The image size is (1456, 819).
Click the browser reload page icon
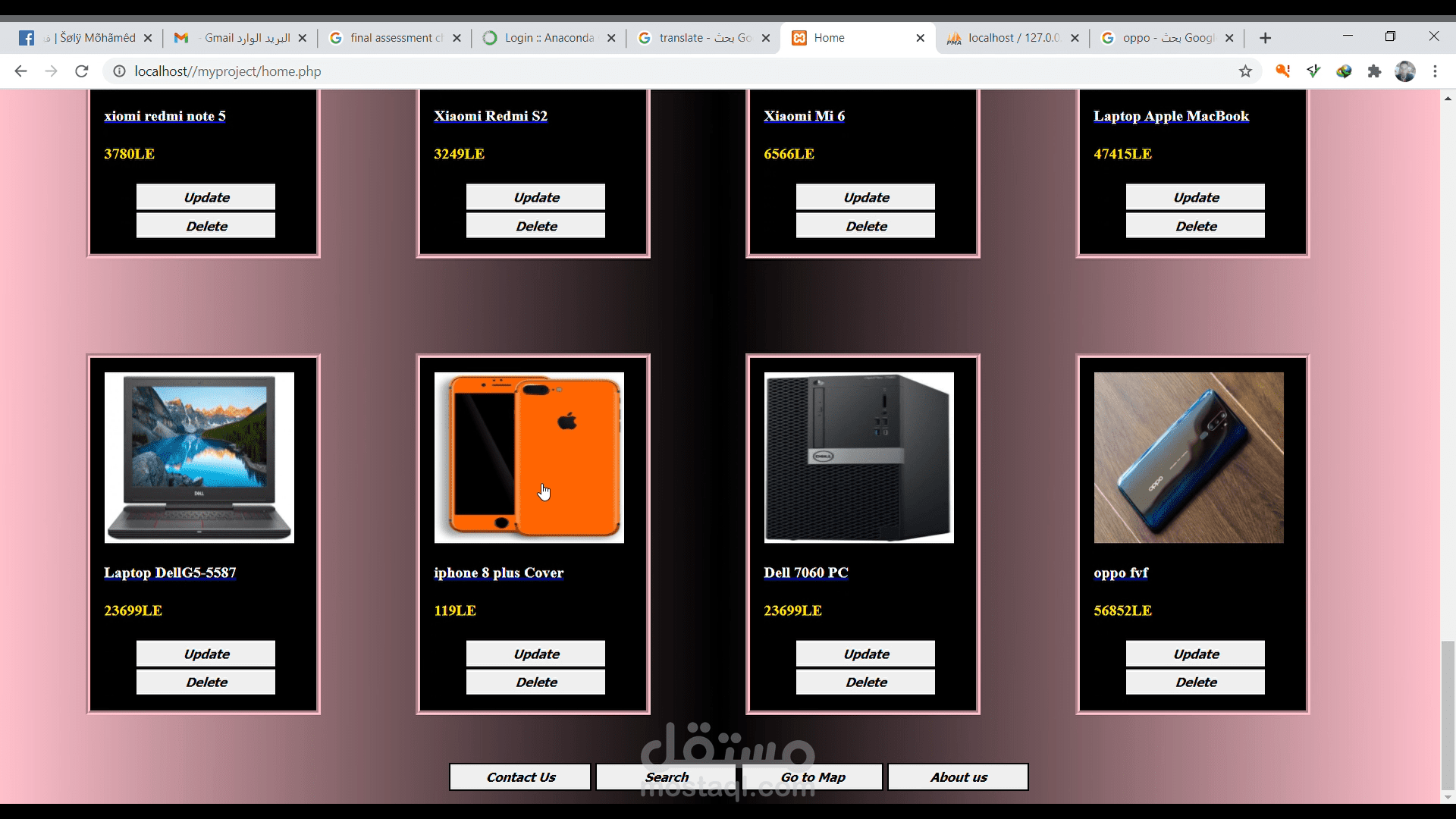82,71
